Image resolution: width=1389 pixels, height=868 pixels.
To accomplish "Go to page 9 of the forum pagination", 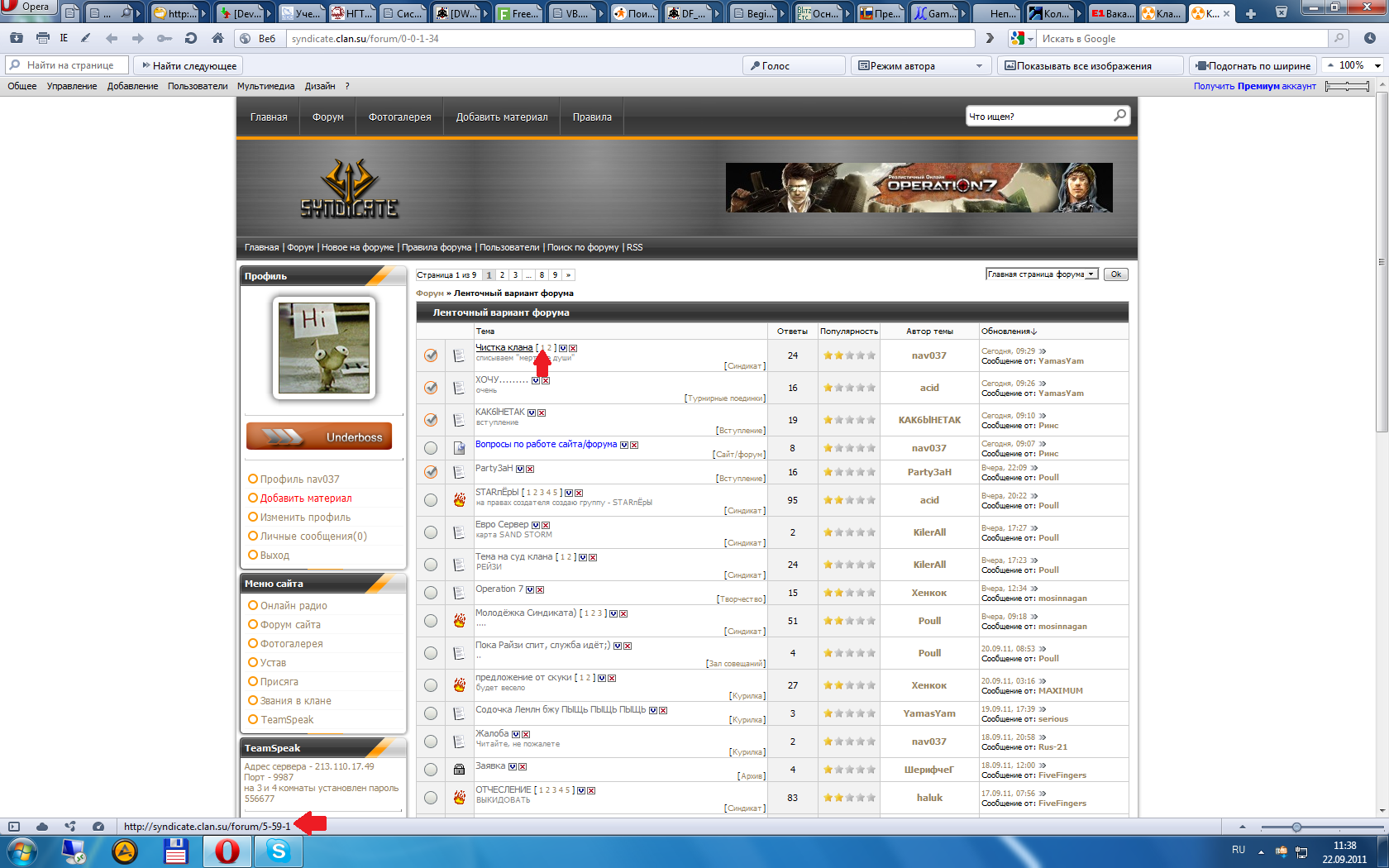I will coord(555,274).
